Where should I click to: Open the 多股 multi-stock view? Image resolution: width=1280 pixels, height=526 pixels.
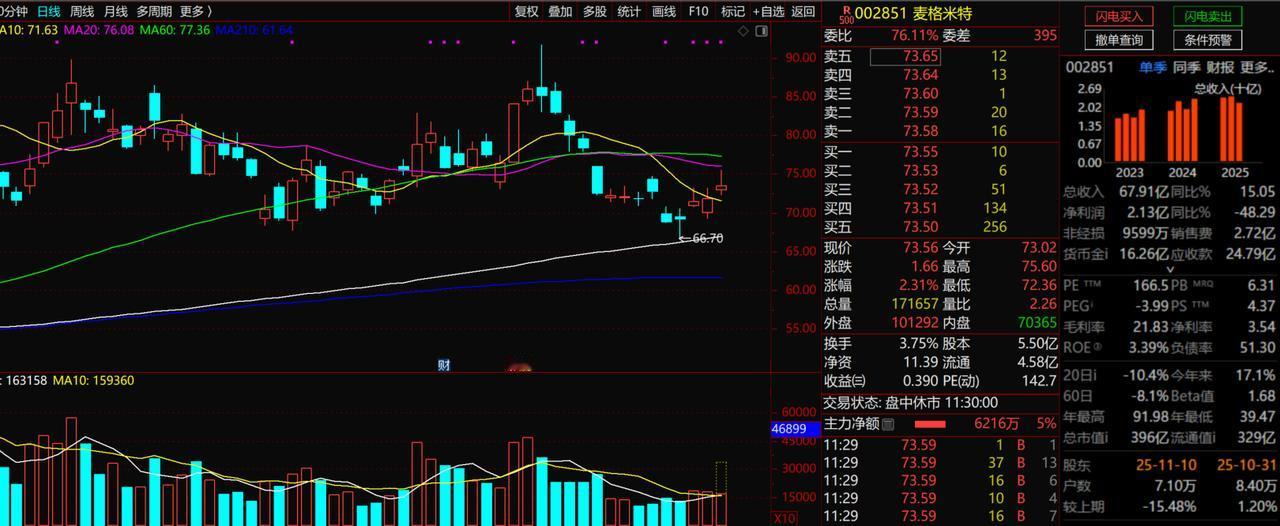coord(595,12)
